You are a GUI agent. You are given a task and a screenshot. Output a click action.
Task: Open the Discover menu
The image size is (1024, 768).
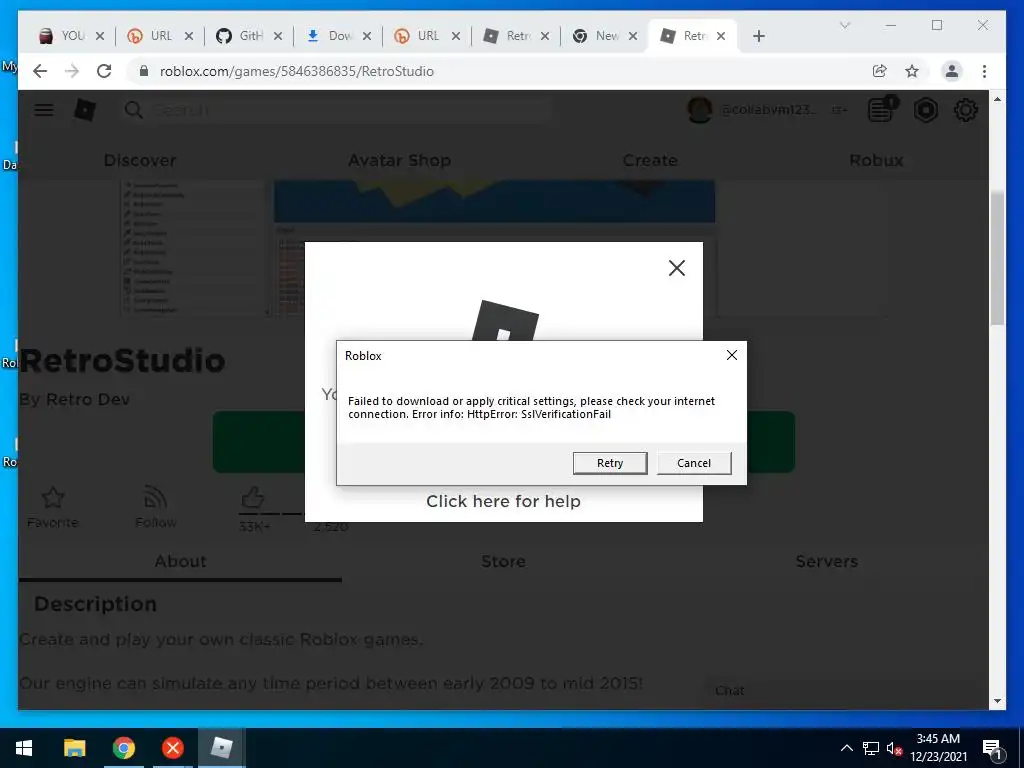pos(140,160)
